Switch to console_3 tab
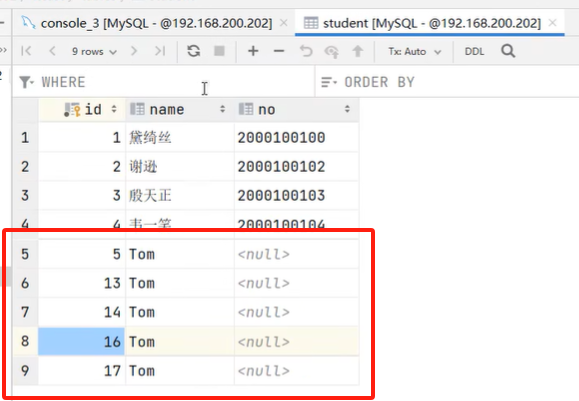This screenshot has height=401, width=579. click(154, 23)
